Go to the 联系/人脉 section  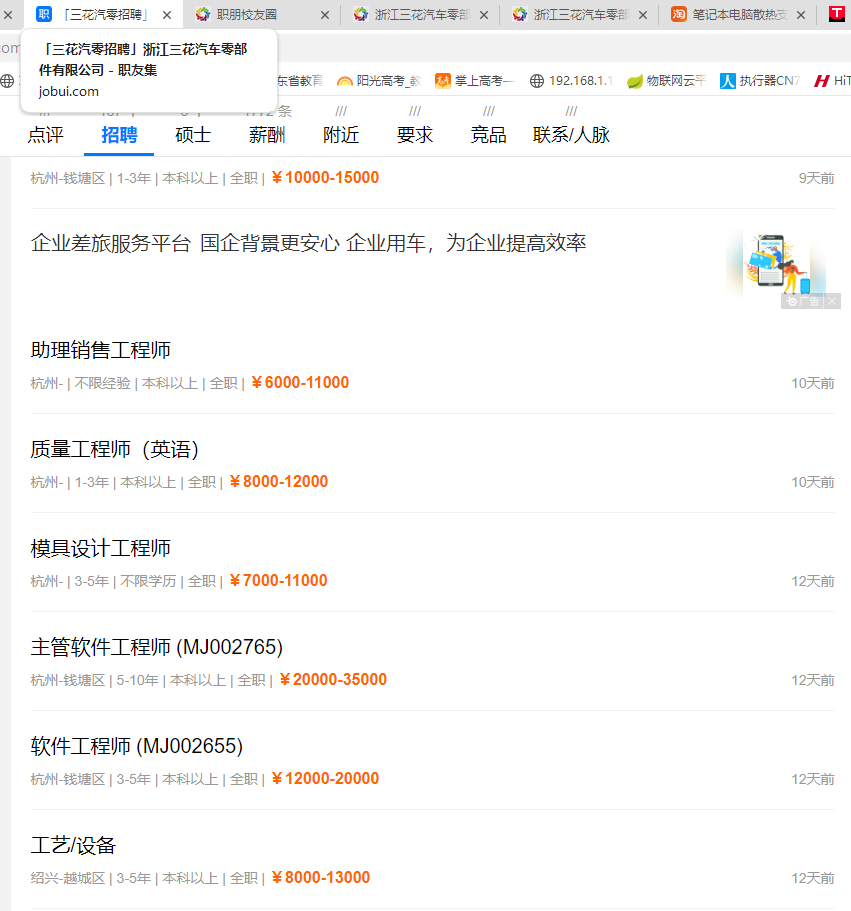click(x=571, y=135)
